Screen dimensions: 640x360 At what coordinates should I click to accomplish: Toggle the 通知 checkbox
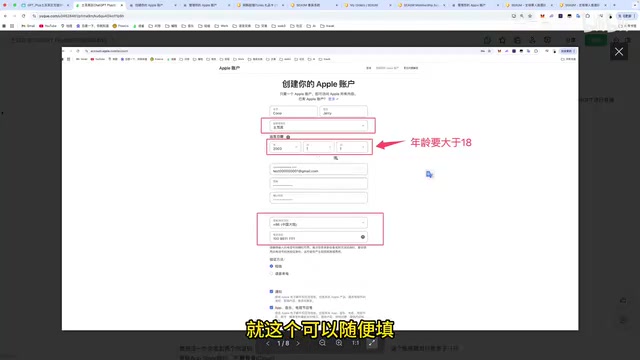(x=271, y=291)
